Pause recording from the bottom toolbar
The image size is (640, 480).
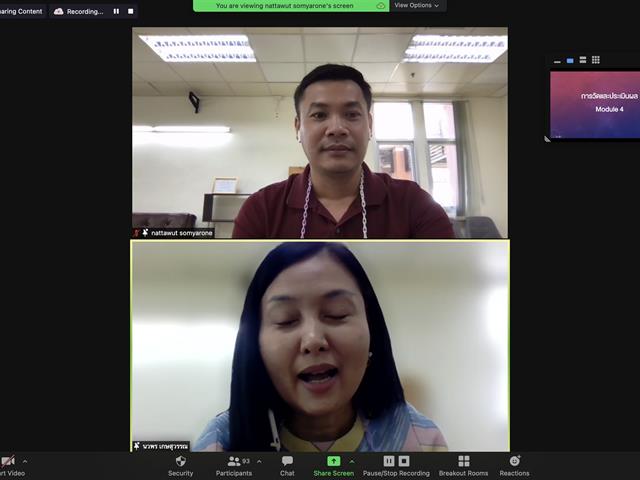[389, 461]
